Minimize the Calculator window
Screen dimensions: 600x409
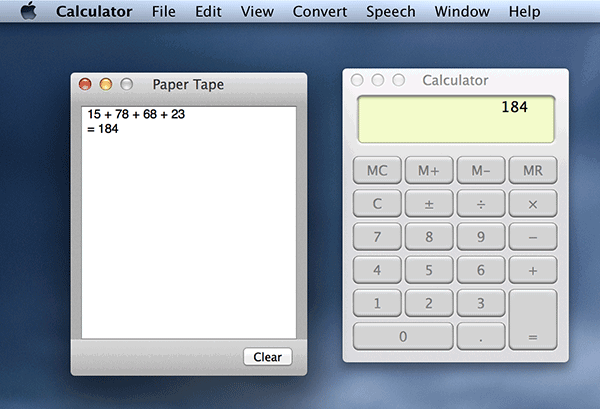click(378, 80)
